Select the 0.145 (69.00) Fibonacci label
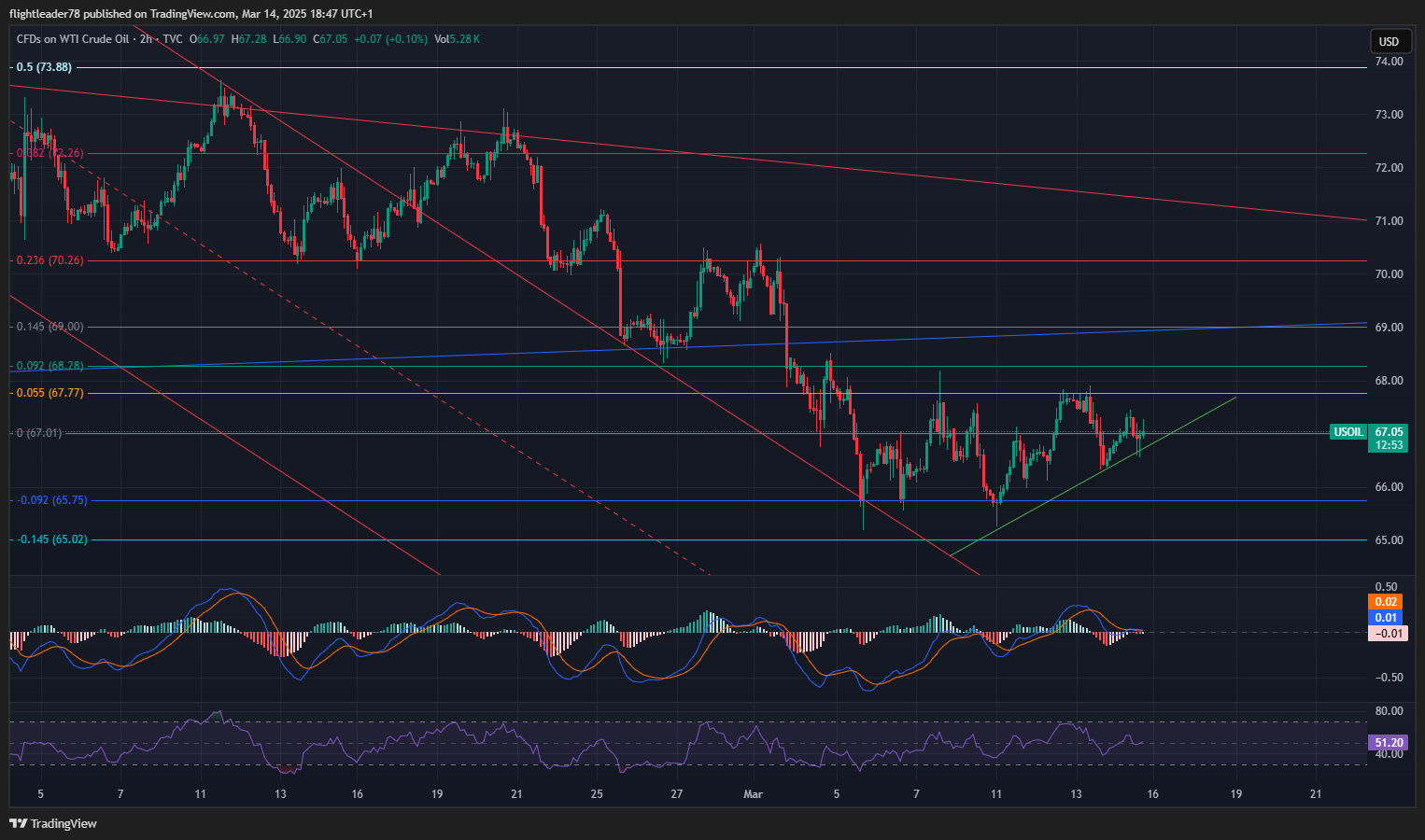Screen dimensions: 1425x840 click(x=50, y=327)
